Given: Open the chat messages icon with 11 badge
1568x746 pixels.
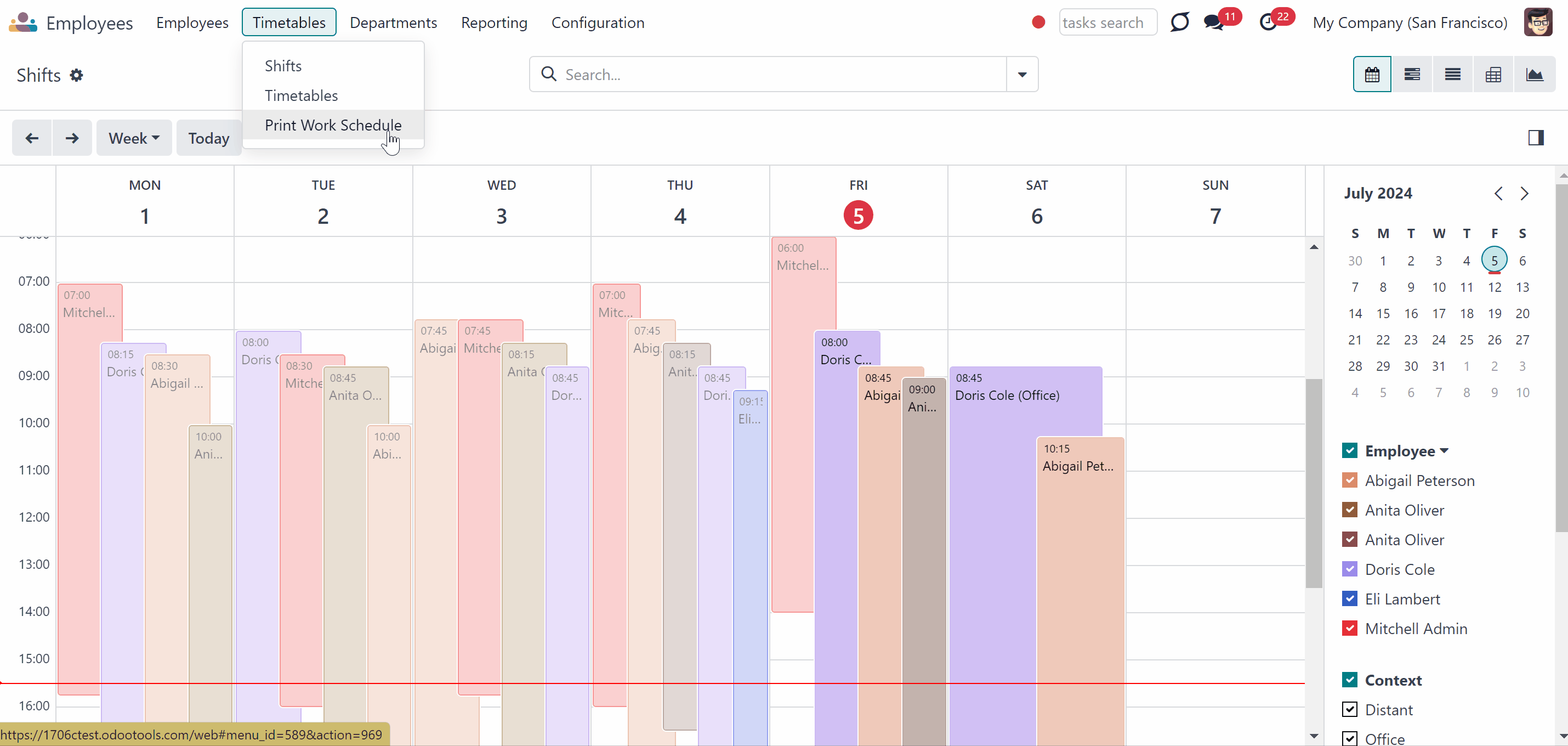Looking at the screenshot, I should point(1214,22).
